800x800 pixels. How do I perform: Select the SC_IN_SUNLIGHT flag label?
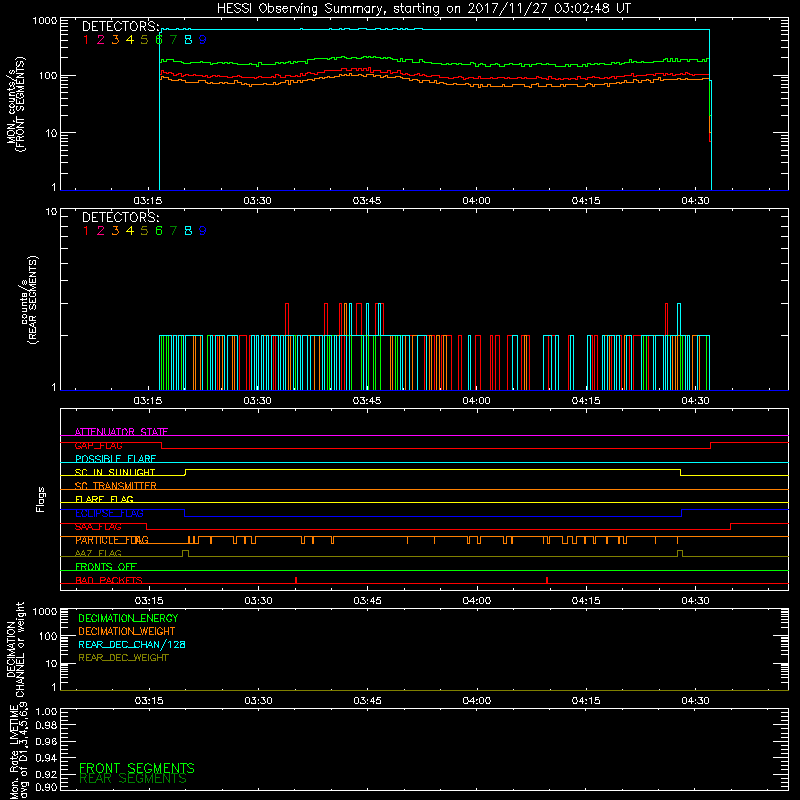115,472
